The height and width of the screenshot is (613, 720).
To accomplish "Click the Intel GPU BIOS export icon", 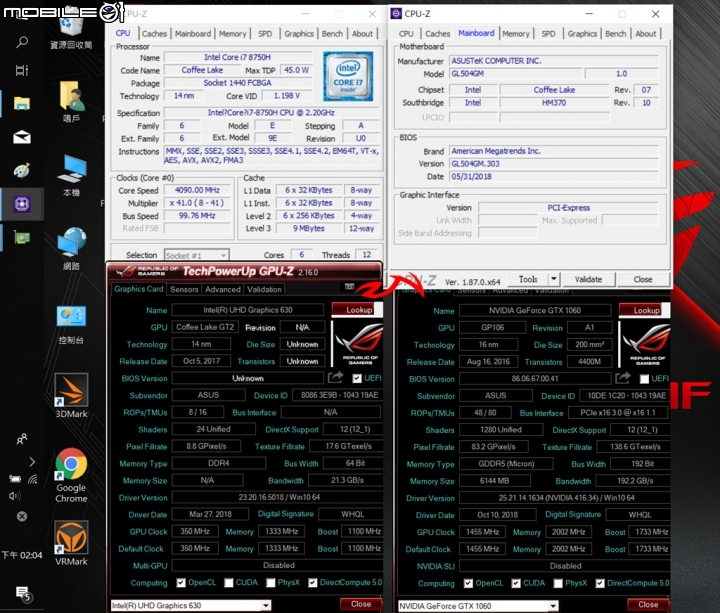I will (335, 377).
